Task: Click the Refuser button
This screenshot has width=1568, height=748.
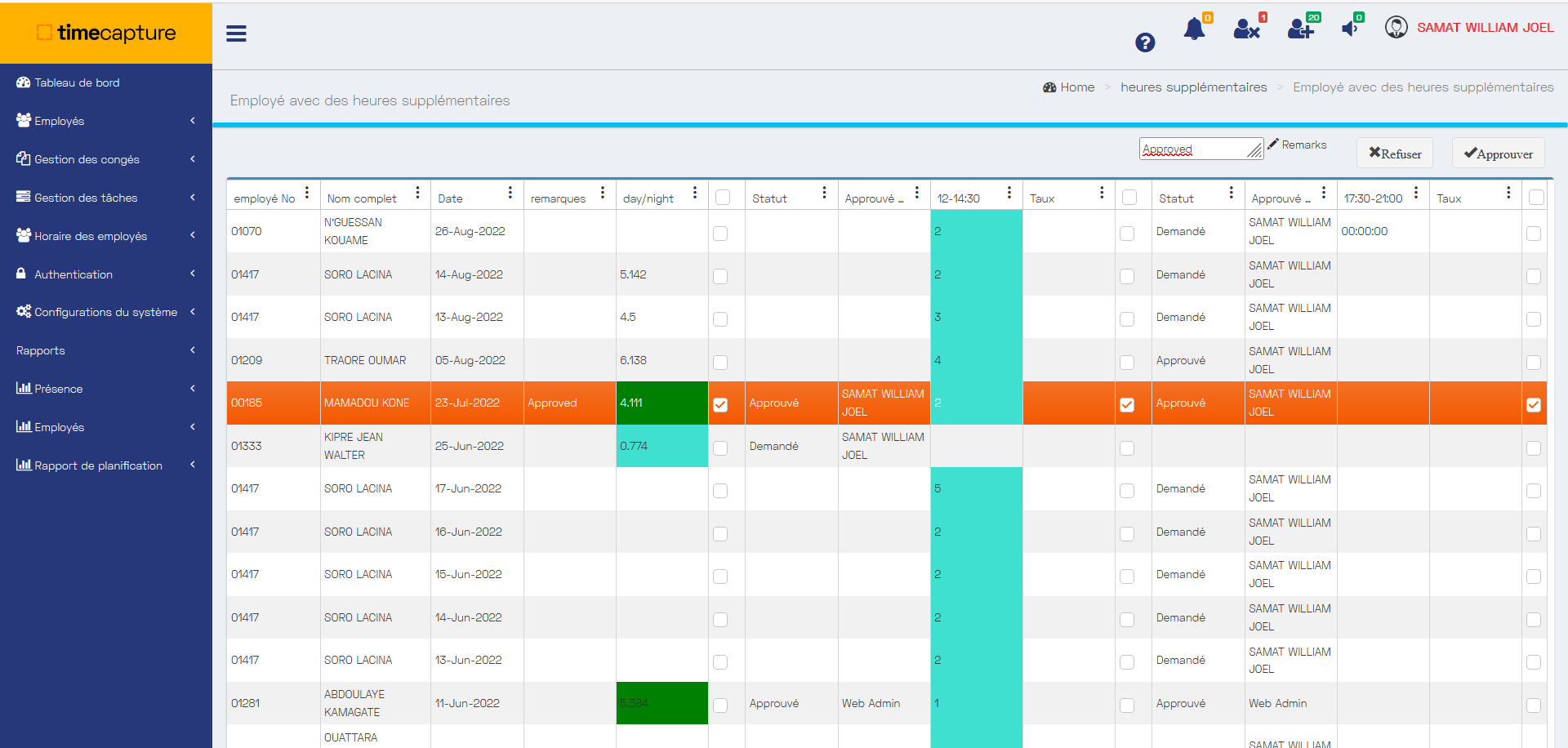Action: coord(1395,153)
